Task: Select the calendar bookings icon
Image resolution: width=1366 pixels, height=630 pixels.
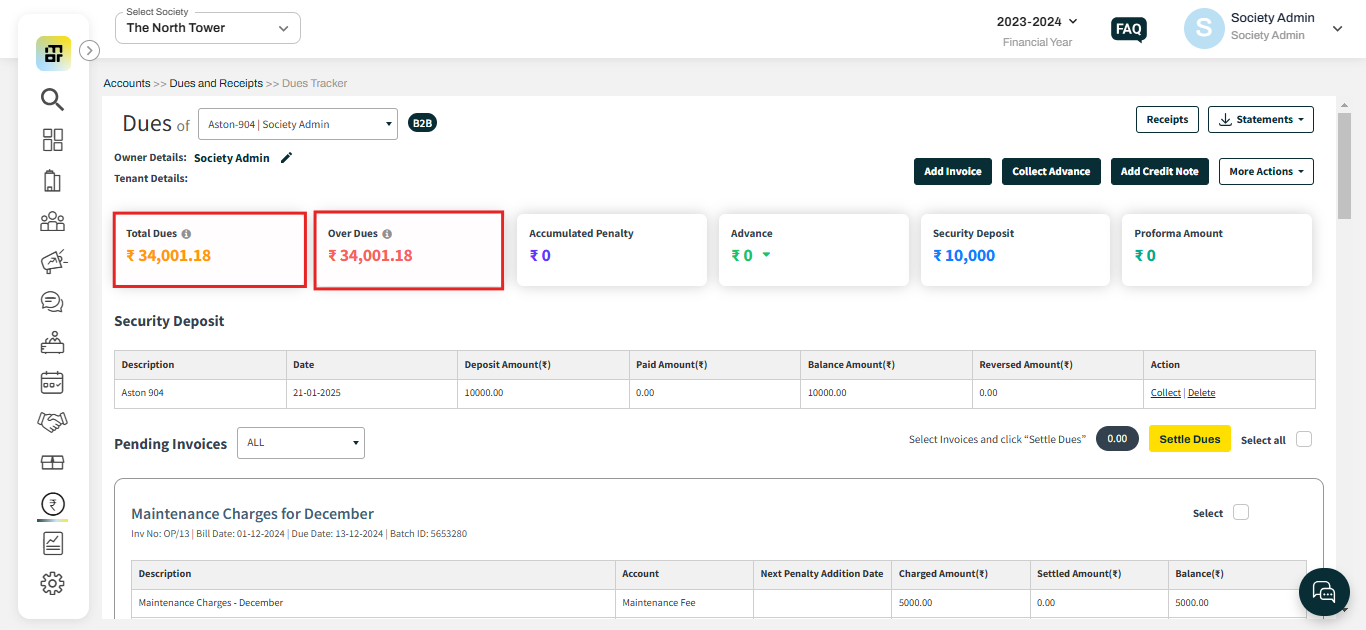Action: tap(53, 382)
